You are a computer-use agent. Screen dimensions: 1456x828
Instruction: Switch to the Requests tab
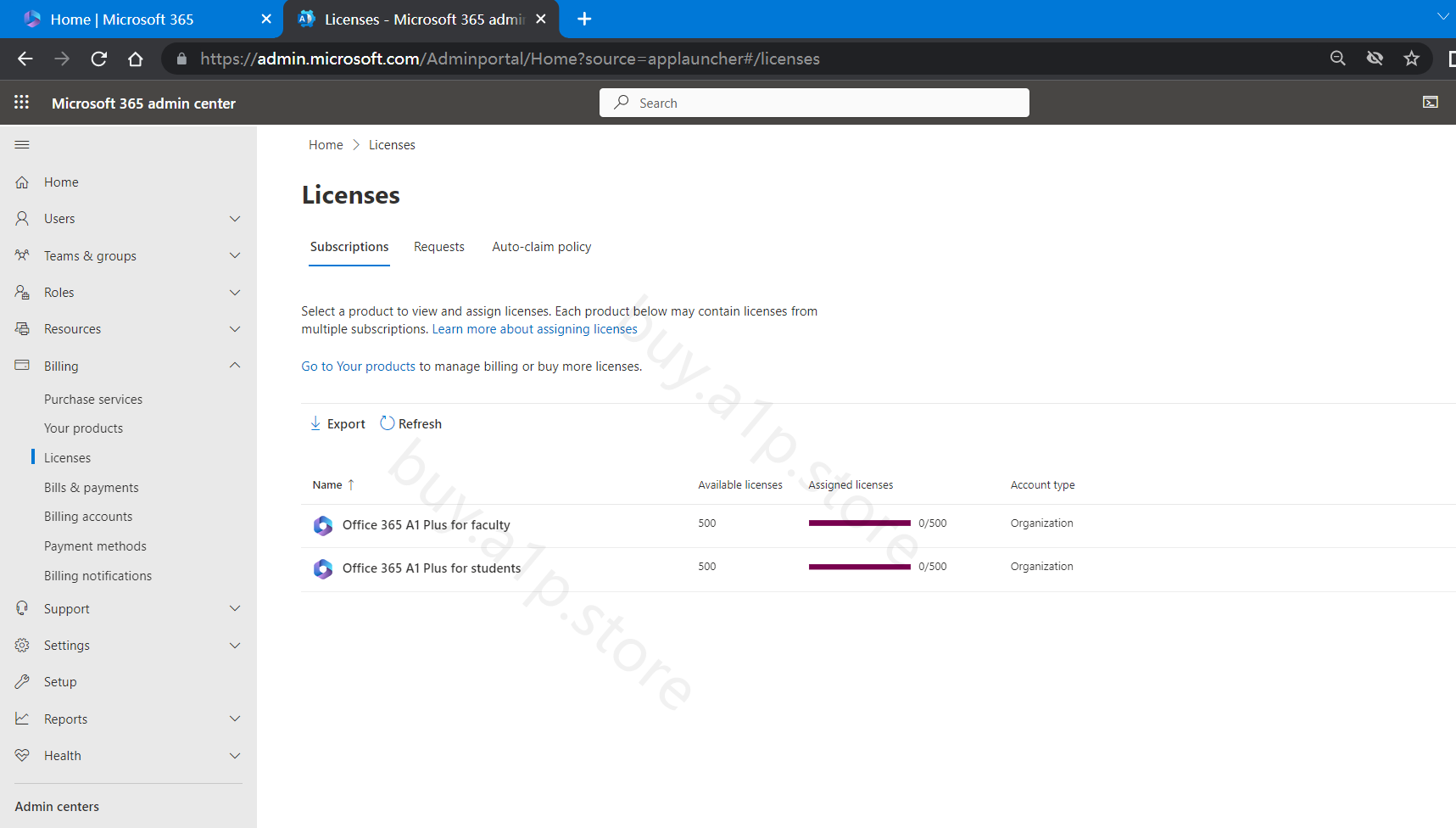point(439,247)
